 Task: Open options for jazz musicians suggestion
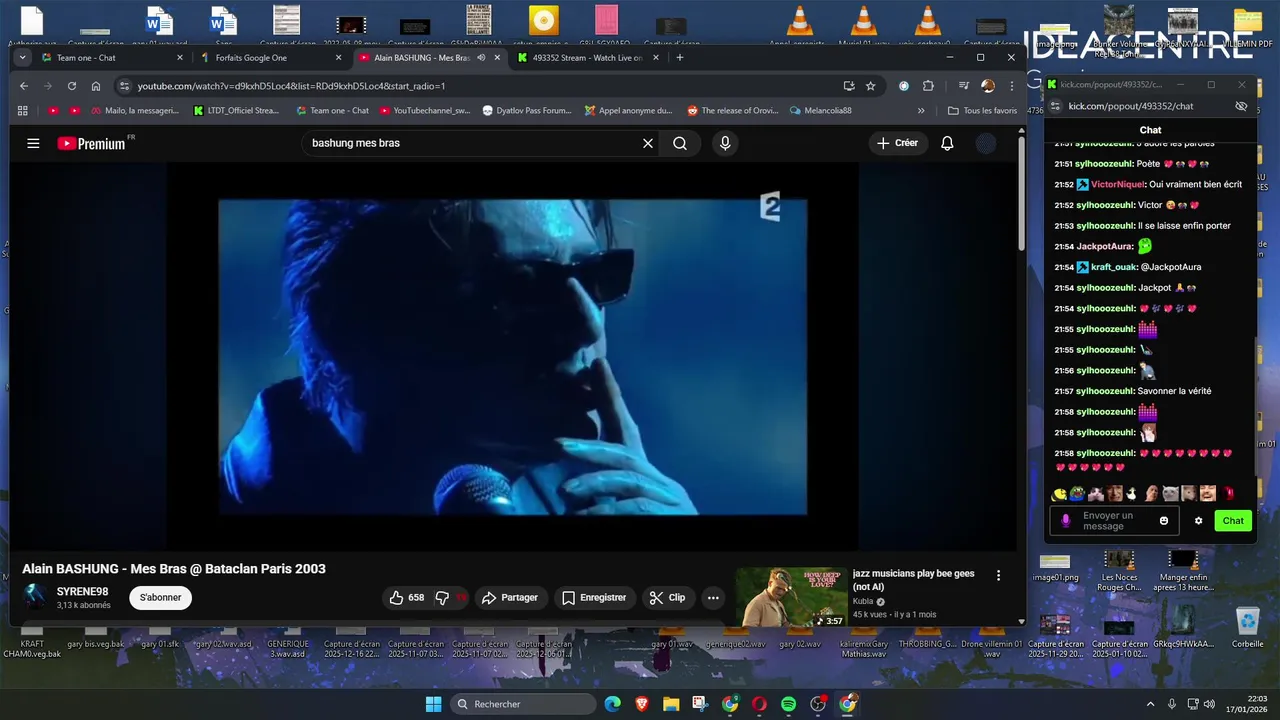click(x=998, y=575)
